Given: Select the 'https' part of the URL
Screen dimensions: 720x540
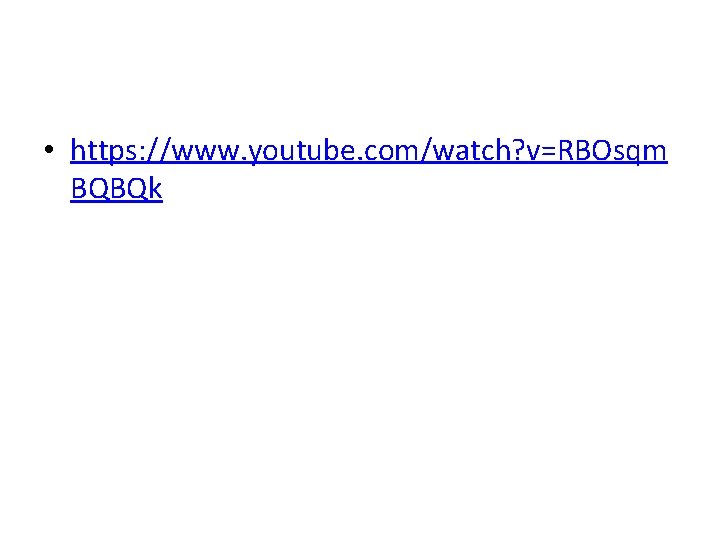Looking at the screenshot, I should (x=103, y=151).
